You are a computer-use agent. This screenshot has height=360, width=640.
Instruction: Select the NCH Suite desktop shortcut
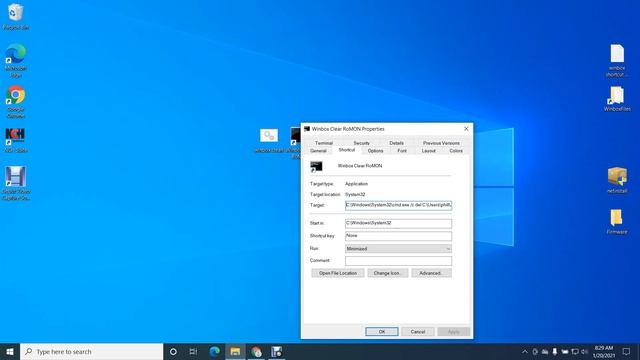16,140
